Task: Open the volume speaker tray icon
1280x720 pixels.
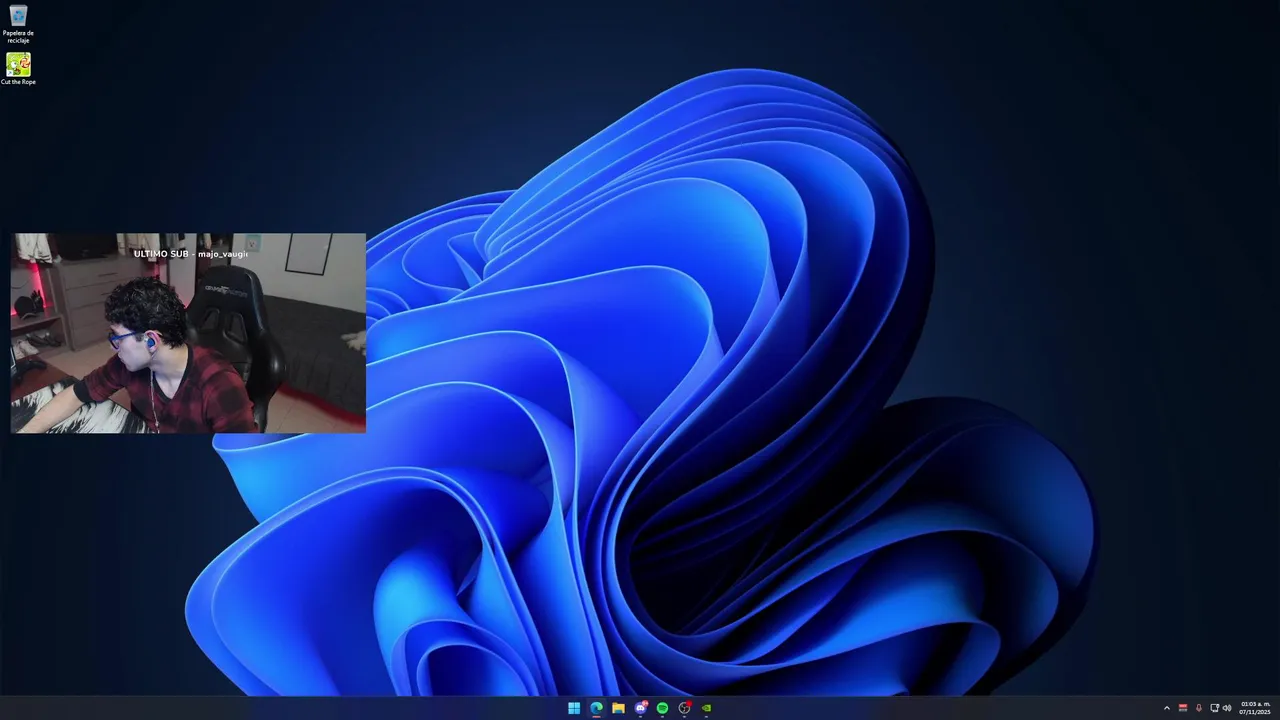Action: tap(1227, 708)
